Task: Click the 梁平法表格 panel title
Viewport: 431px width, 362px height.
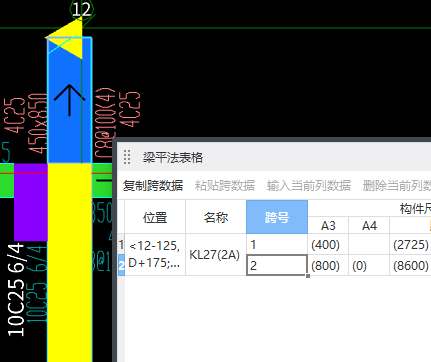Action: [173, 157]
